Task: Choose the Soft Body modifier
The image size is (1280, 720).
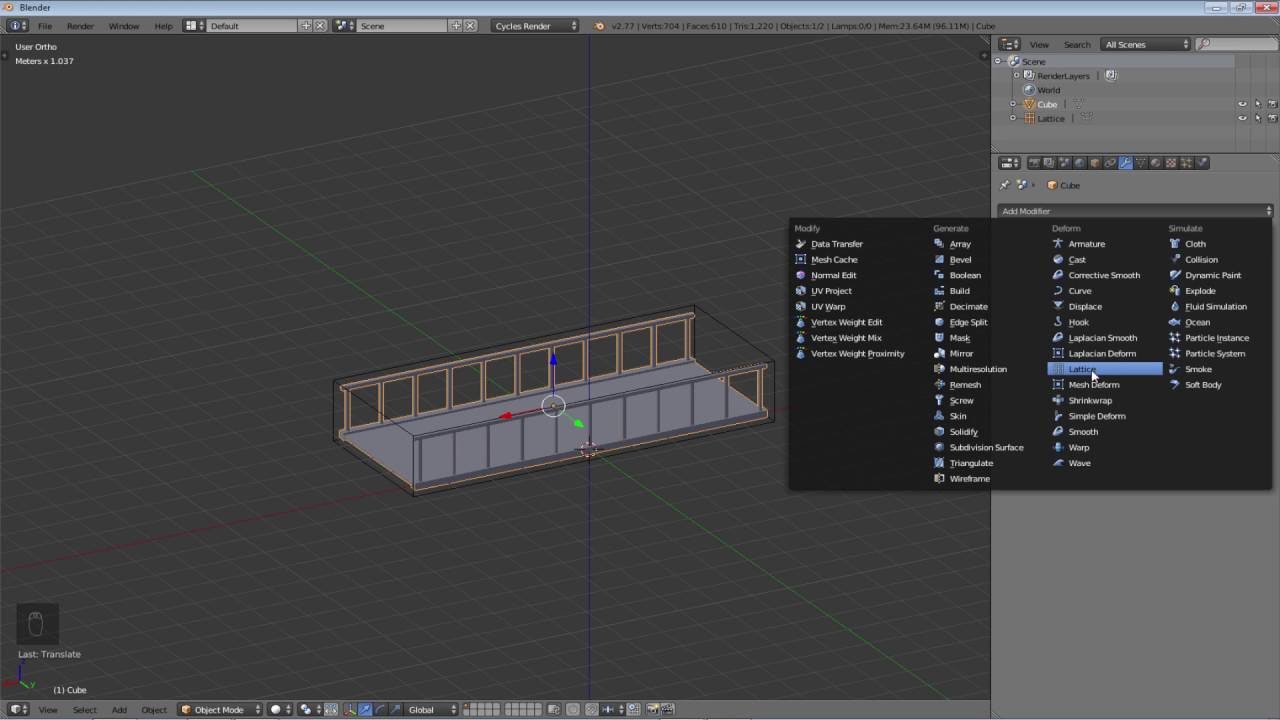Action: click(x=1203, y=385)
